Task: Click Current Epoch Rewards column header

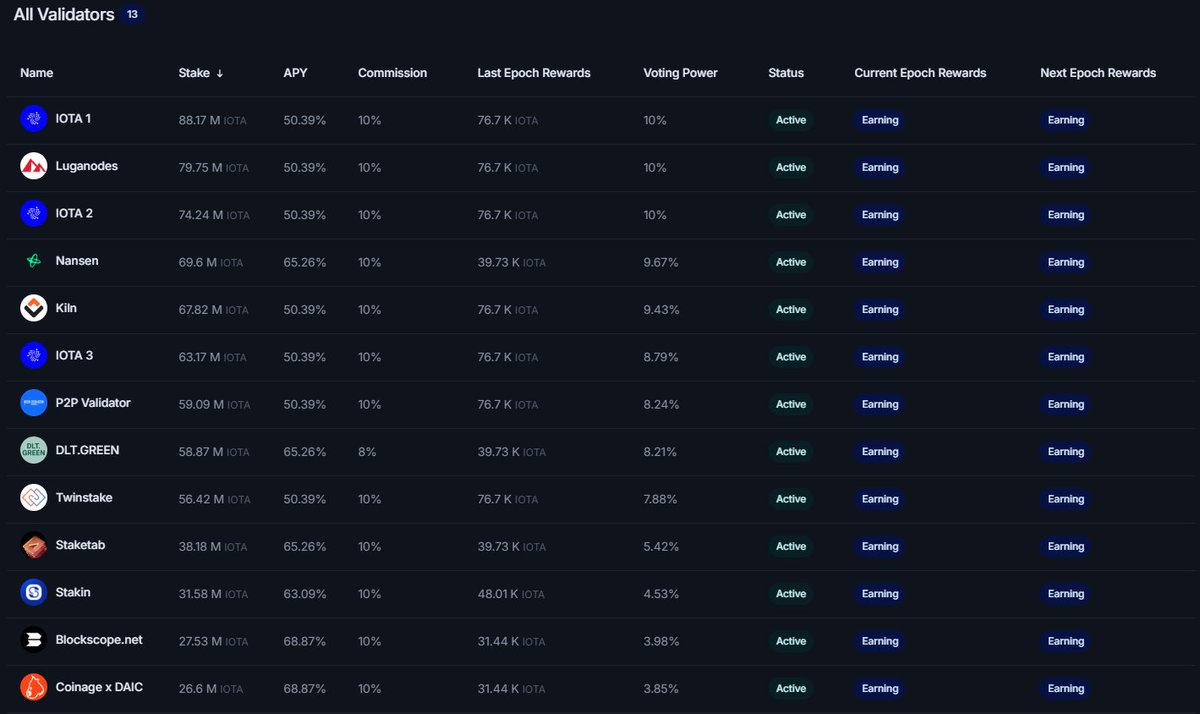Action: pyautogui.click(x=920, y=73)
